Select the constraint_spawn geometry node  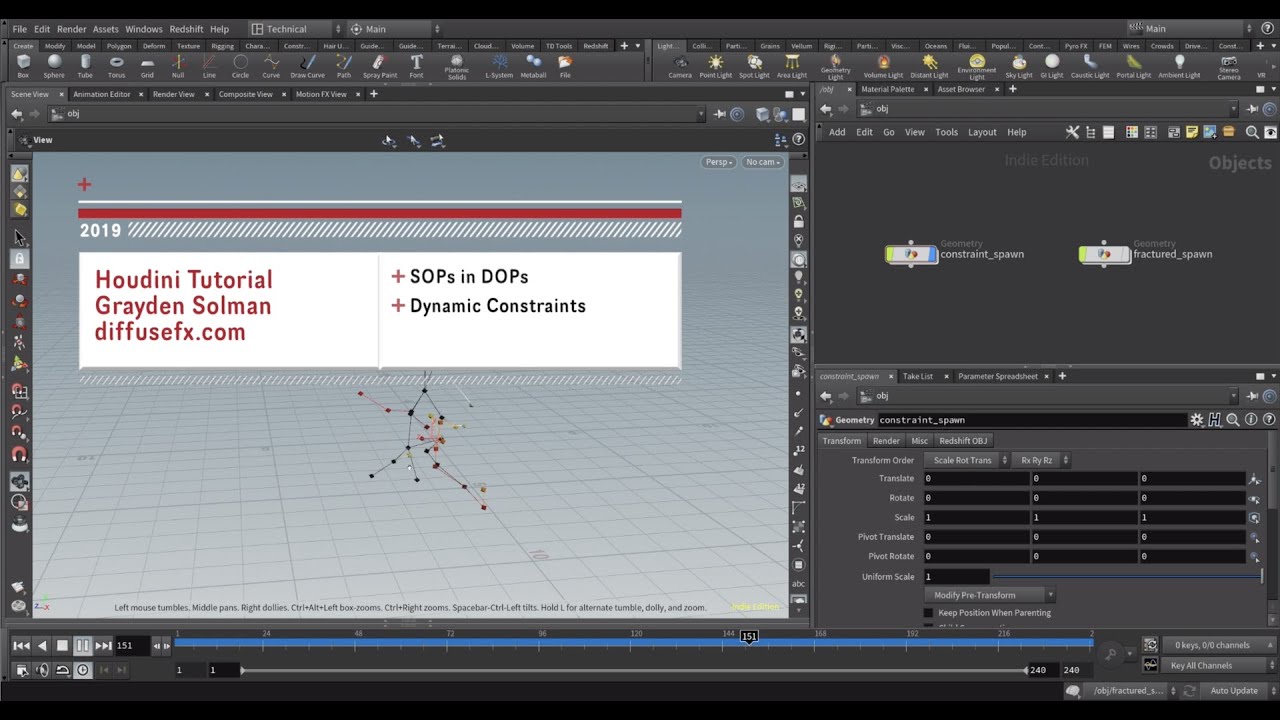911,254
